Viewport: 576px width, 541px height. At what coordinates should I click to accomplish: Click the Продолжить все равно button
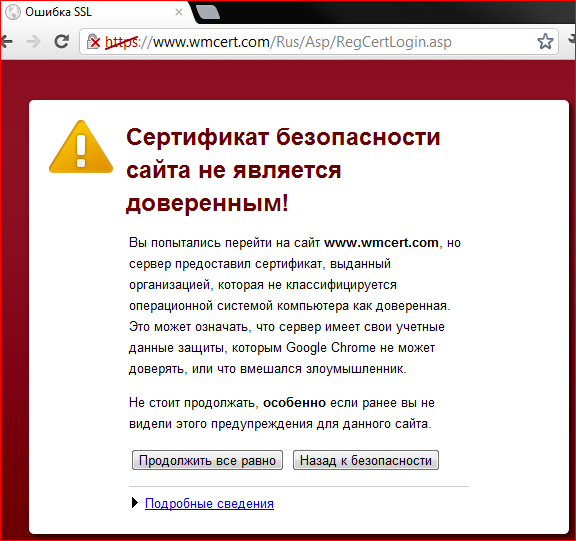207,460
